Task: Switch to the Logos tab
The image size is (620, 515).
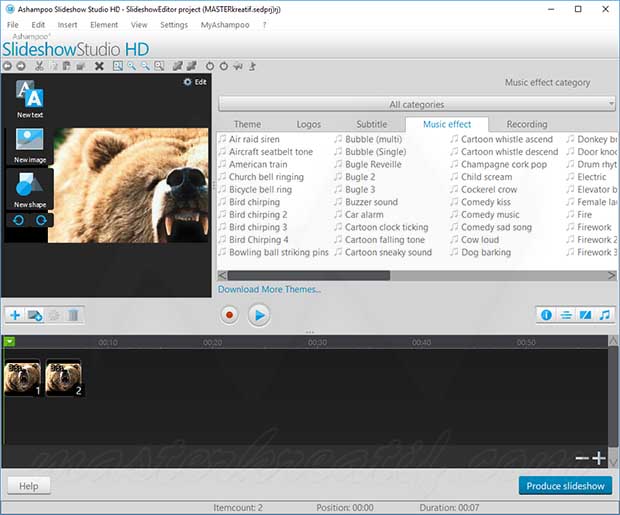Action: pyautogui.click(x=308, y=124)
